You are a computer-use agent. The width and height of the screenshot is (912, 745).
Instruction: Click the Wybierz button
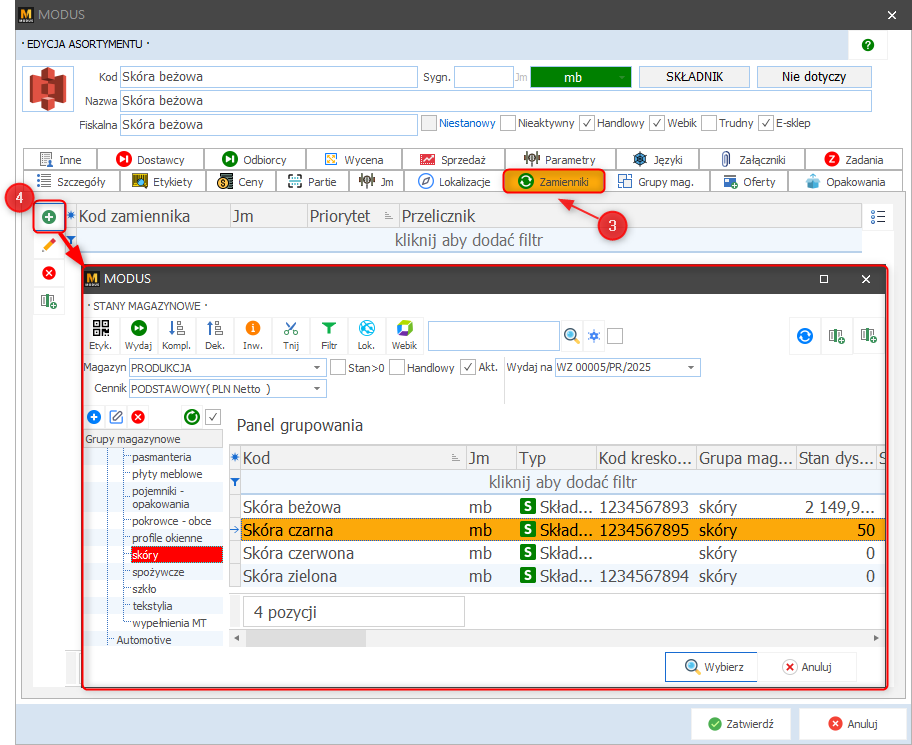711,667
